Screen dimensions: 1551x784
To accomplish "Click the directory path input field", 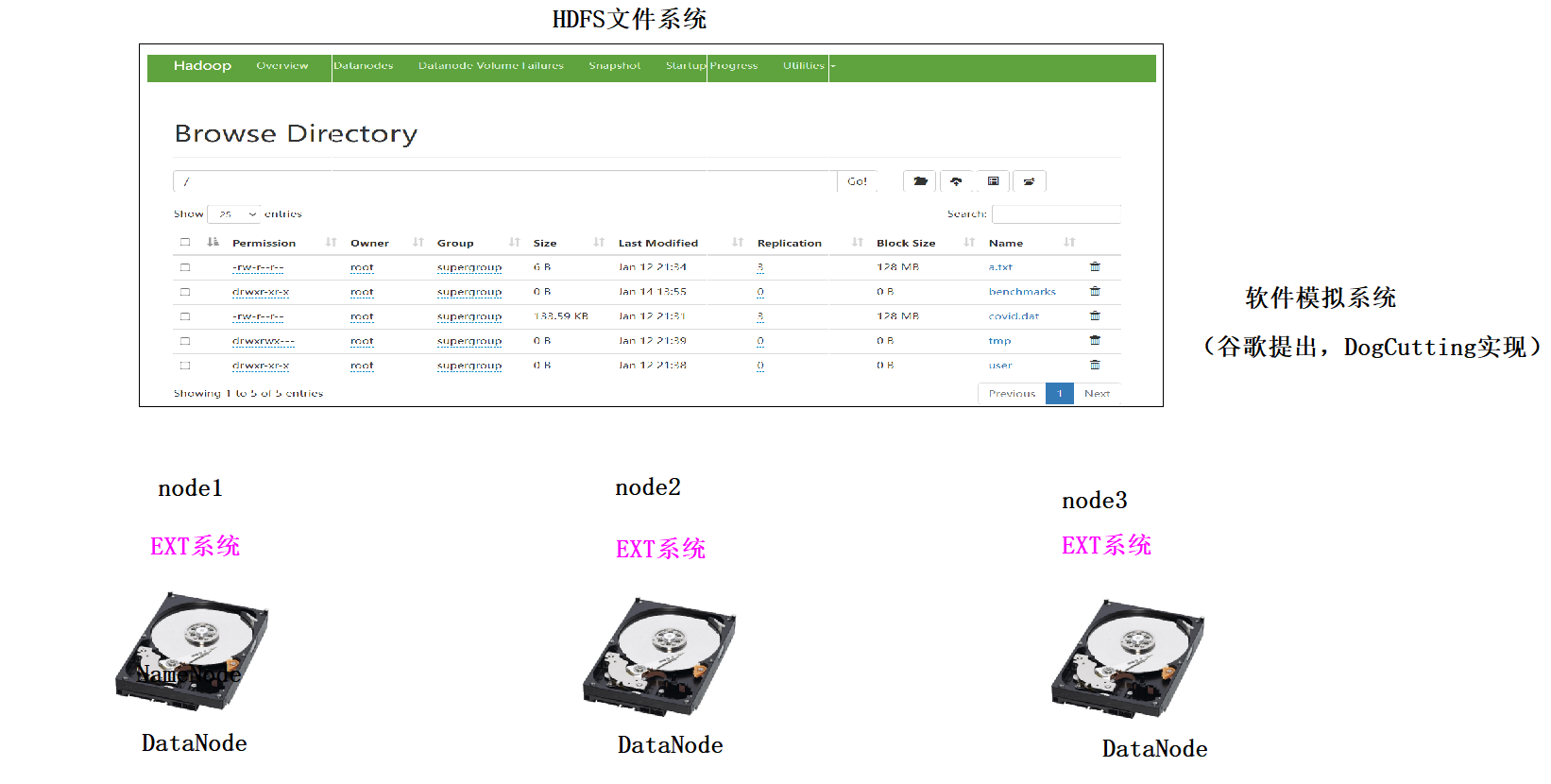I will pyautogui.click(x=505, y=181).
